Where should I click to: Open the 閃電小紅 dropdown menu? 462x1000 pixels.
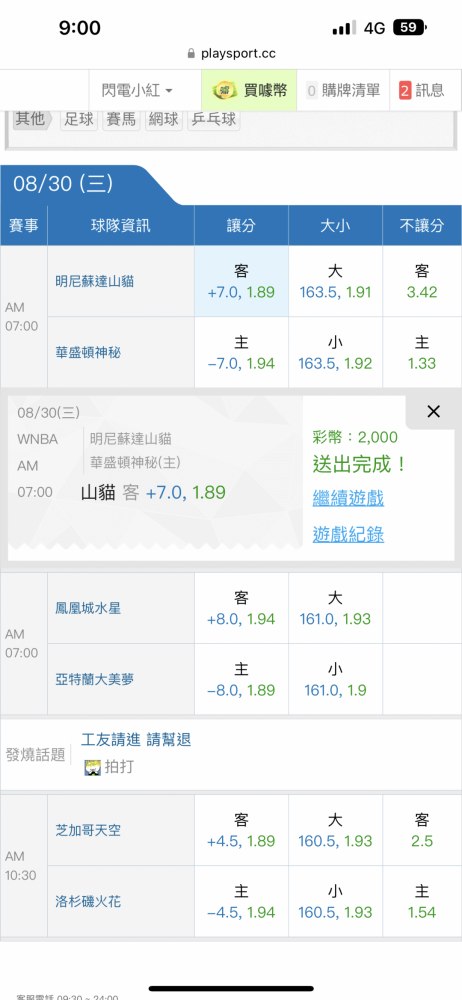pyautogui.click(x=138, y=91)
